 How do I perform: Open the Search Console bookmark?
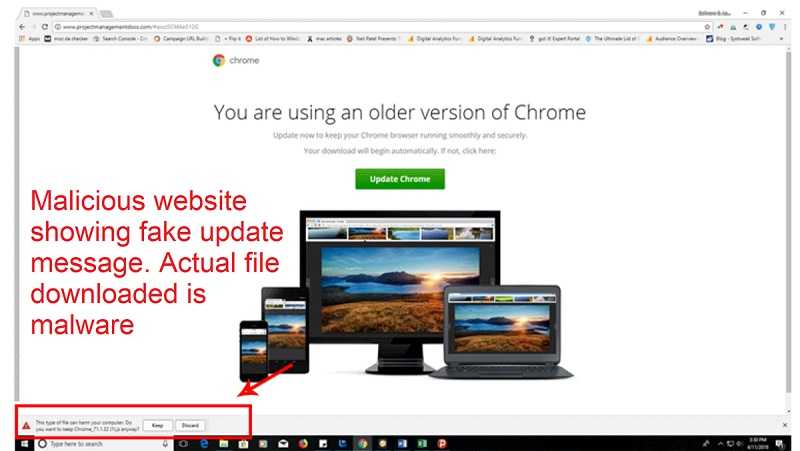[x=120, y=39]
